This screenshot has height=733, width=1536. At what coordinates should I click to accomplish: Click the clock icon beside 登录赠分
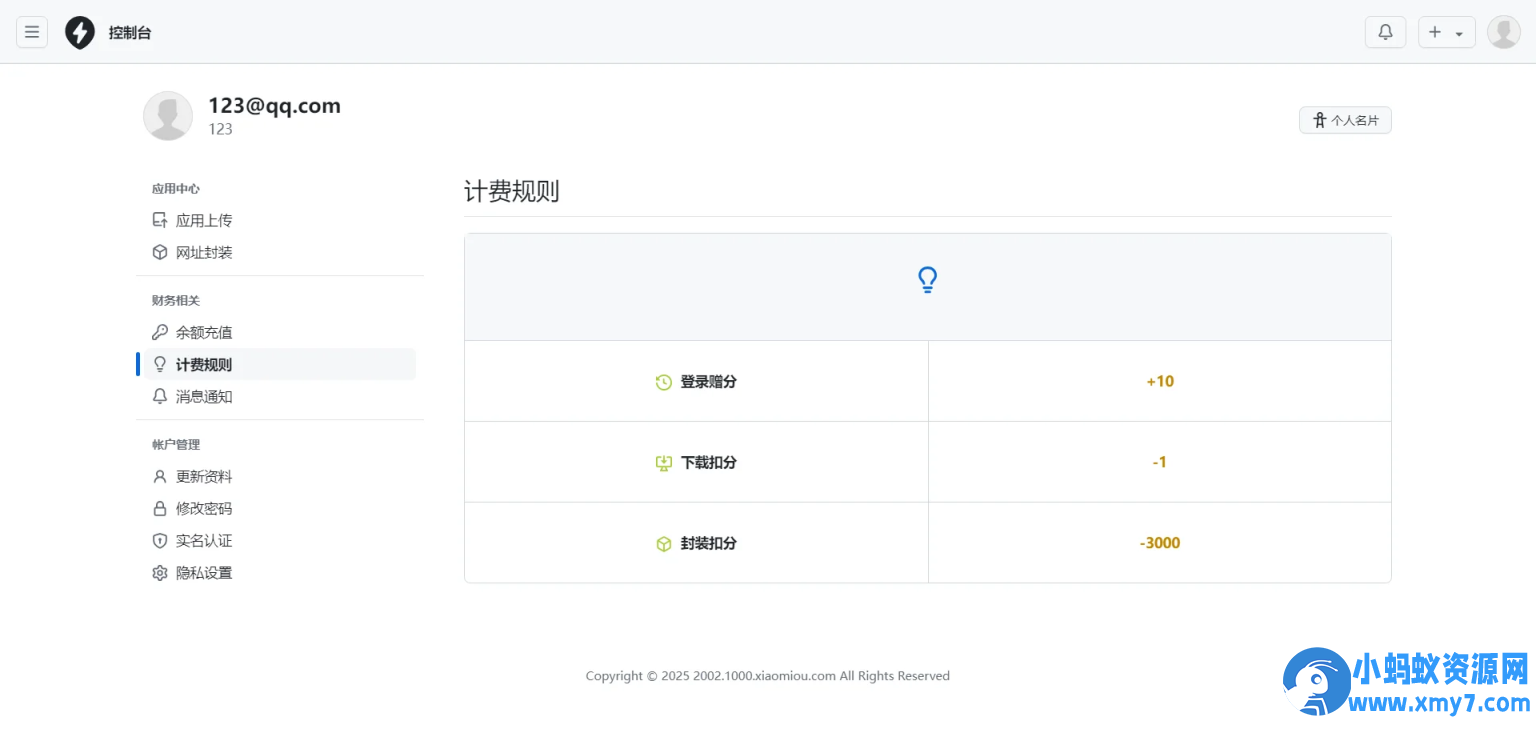tap(664, 382)
